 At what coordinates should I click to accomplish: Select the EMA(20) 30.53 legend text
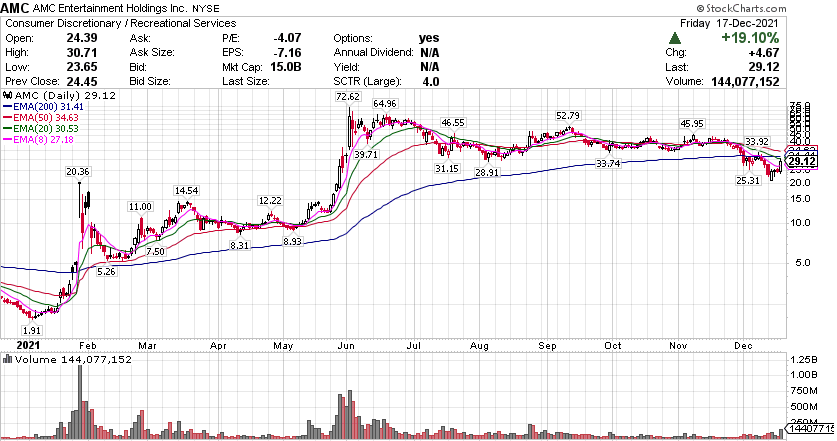46,129
